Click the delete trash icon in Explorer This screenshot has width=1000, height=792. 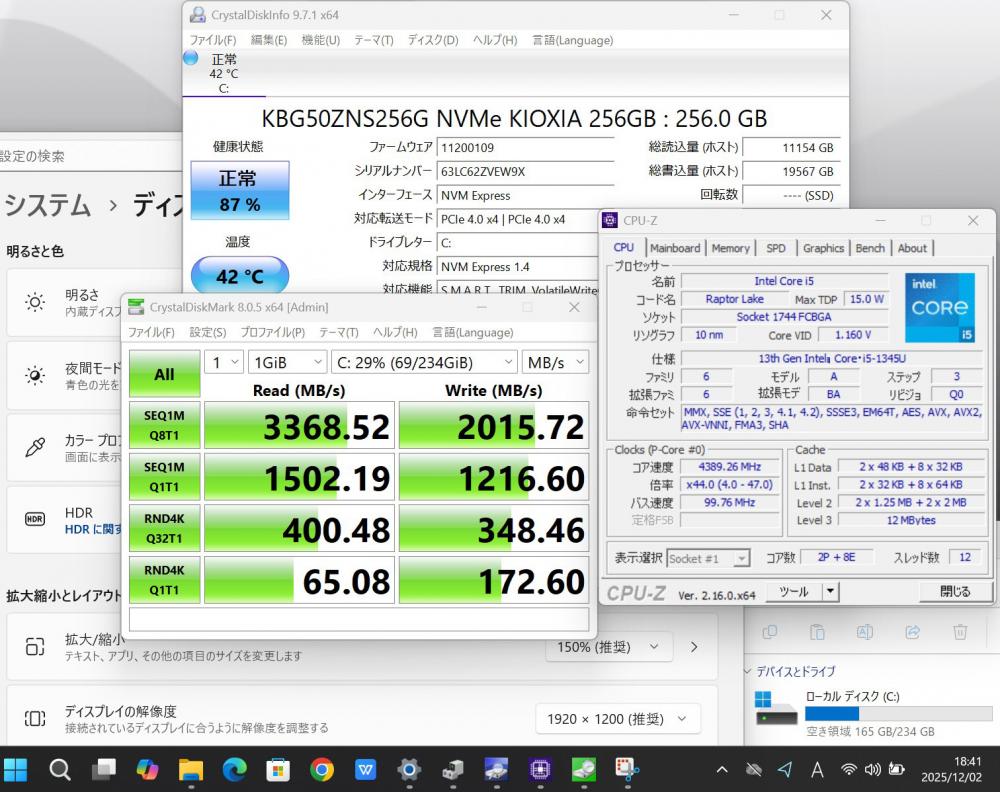click(x=960, y=632)
